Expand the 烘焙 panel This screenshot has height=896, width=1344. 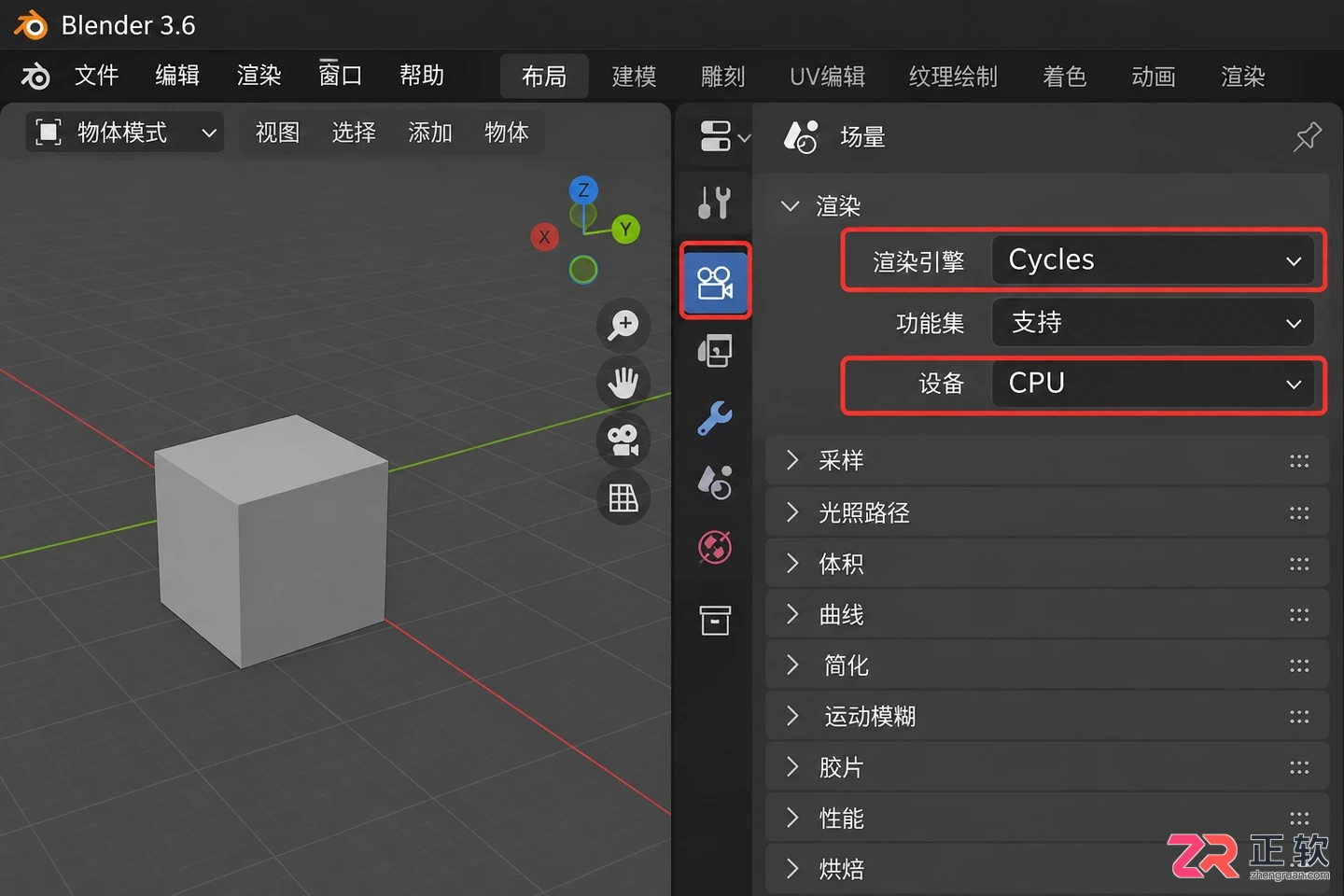1046,869
